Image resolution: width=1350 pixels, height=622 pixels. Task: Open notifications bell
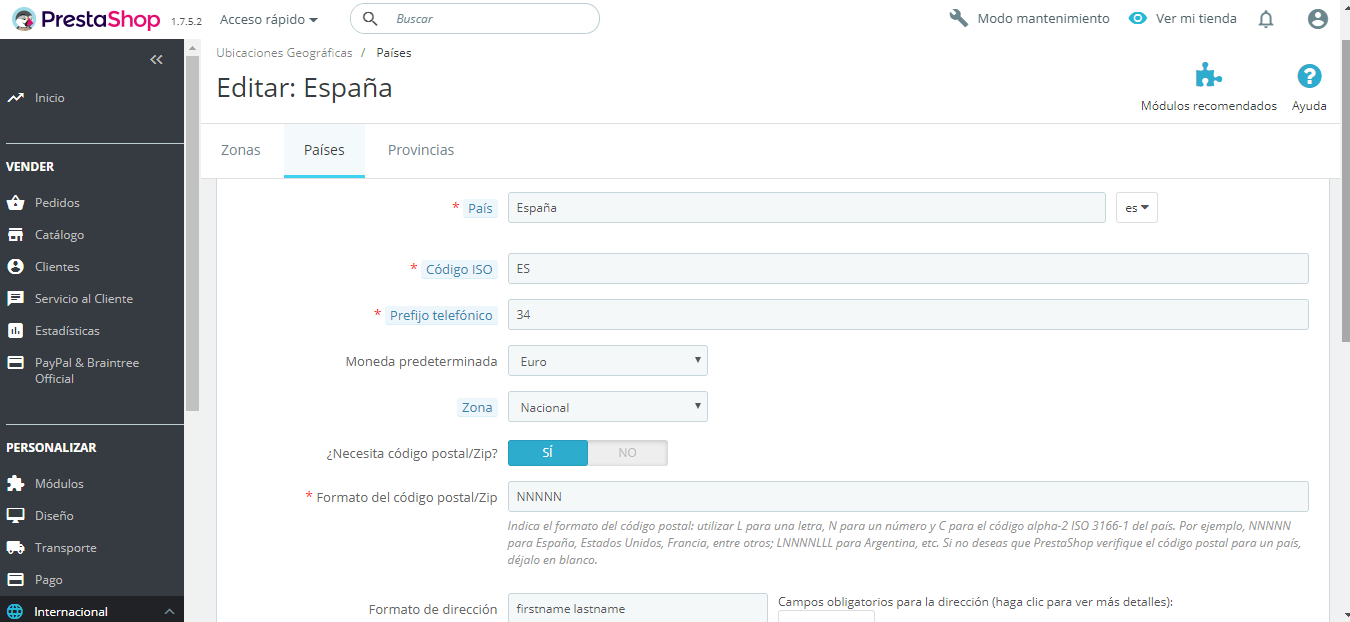(x=1266, y=19)
